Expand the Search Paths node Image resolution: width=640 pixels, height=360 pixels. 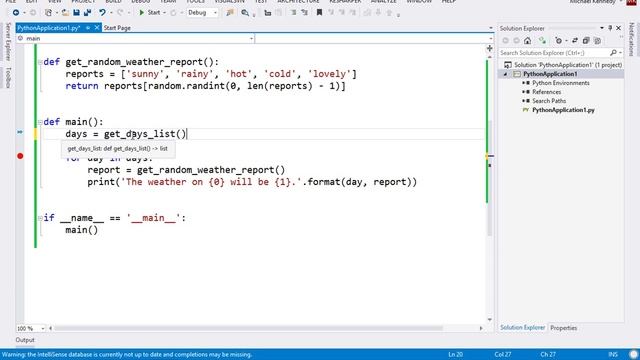point(524,101)
